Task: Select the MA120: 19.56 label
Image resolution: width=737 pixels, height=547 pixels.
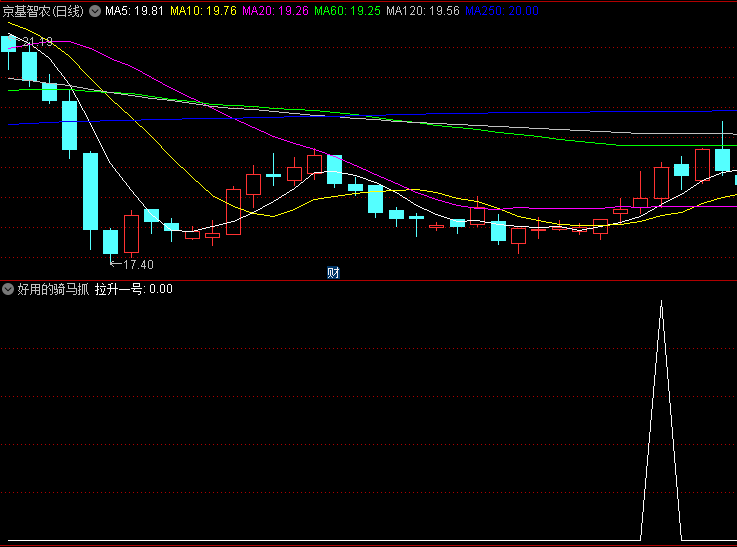Action: 423,11
